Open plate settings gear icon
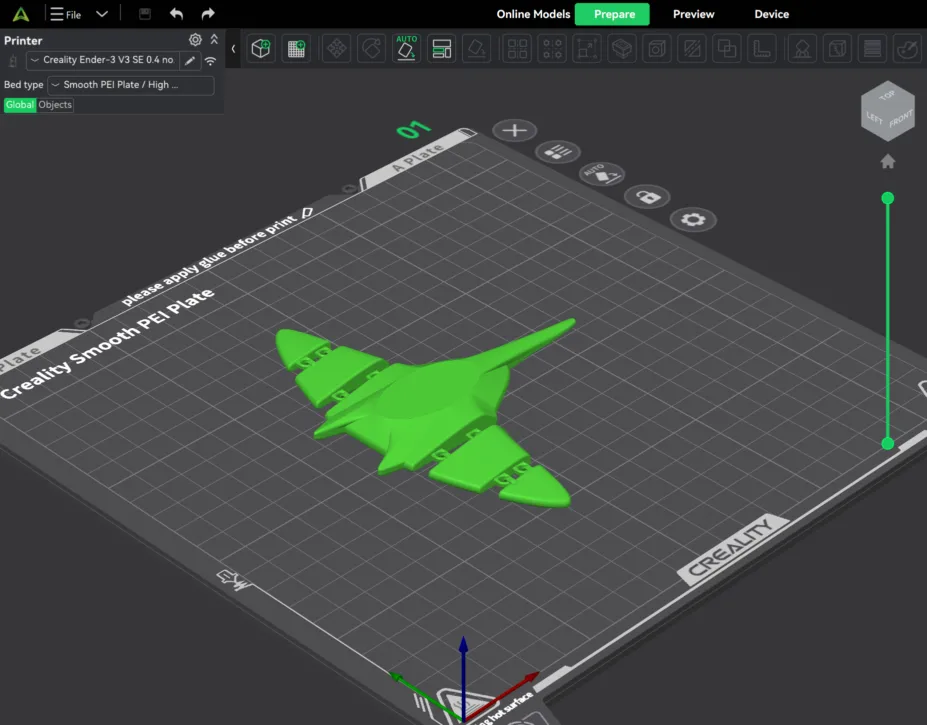 [x=693, y=219]
